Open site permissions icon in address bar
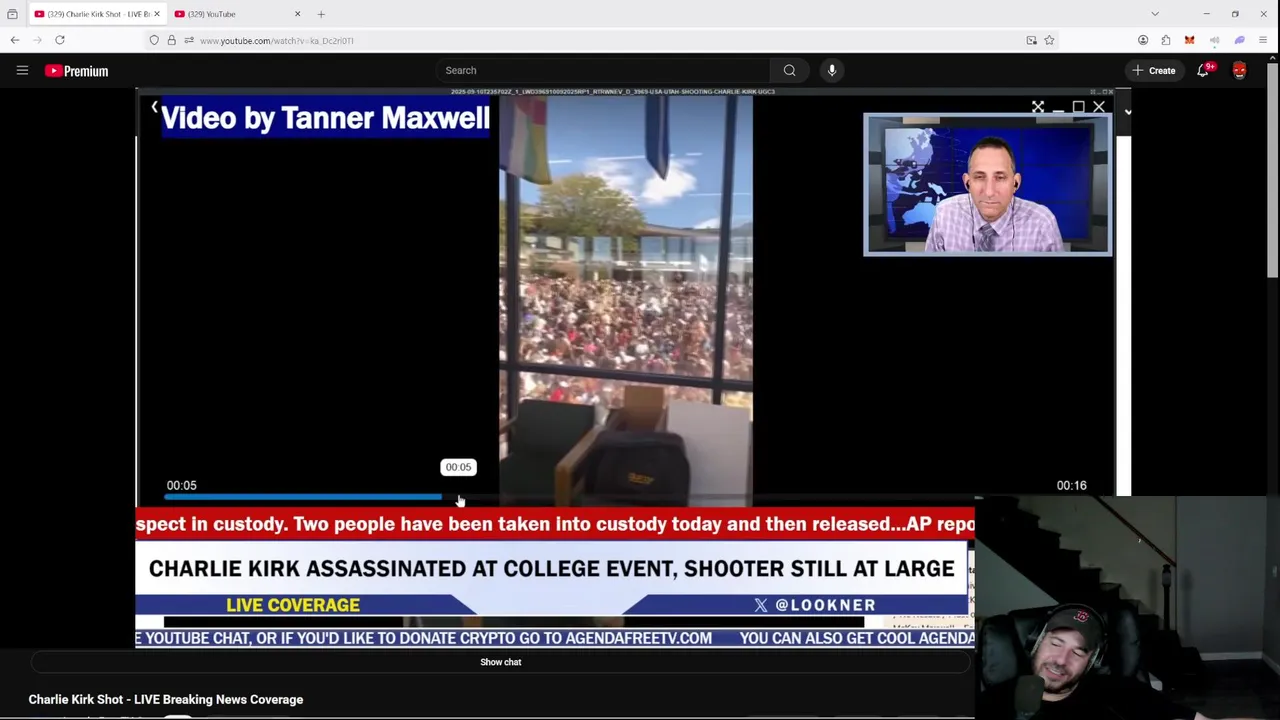Image resolution: width=1280 pixels, height=720 pixels. 189,40
